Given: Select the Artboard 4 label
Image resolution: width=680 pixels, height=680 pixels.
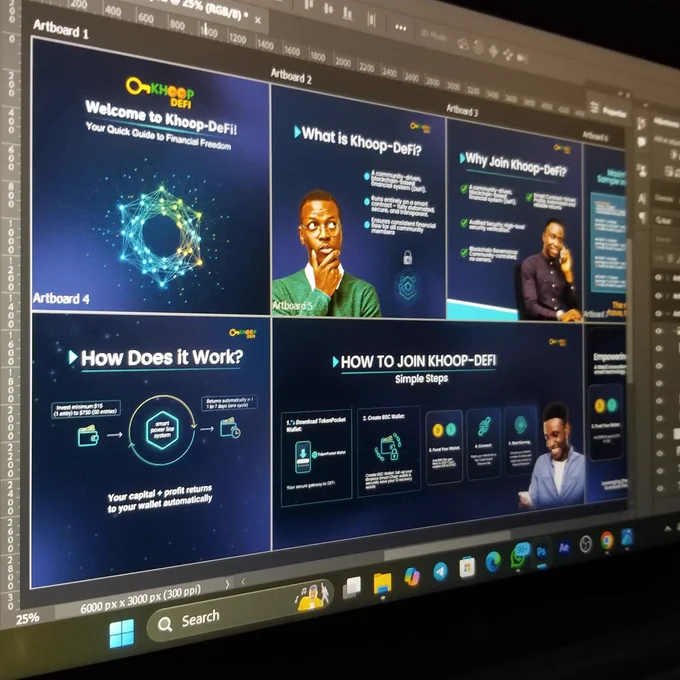Looking at the screenshot, I should [x=61, y=298].
